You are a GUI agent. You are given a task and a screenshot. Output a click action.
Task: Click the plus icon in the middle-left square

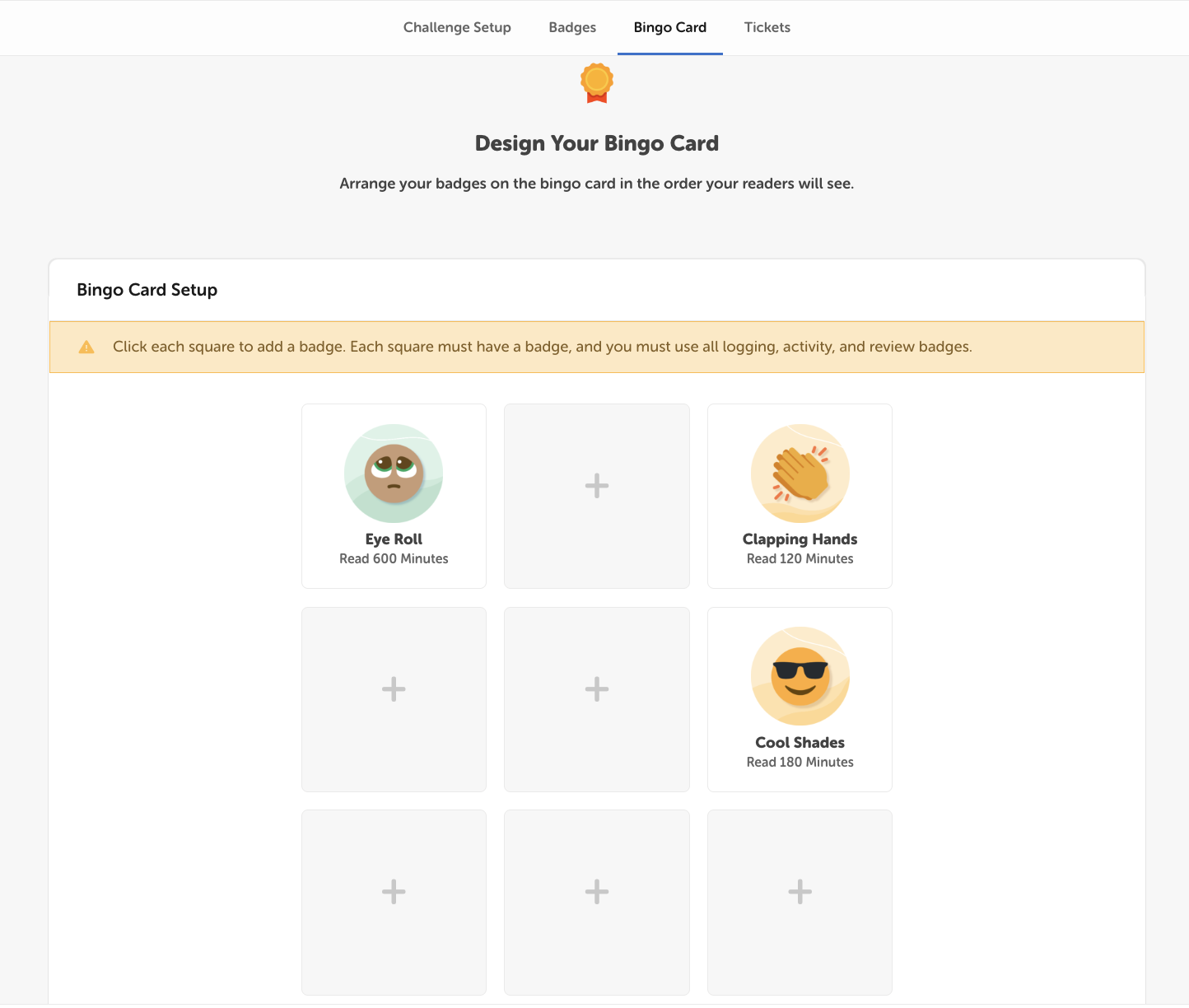click(x=393, y=688)
